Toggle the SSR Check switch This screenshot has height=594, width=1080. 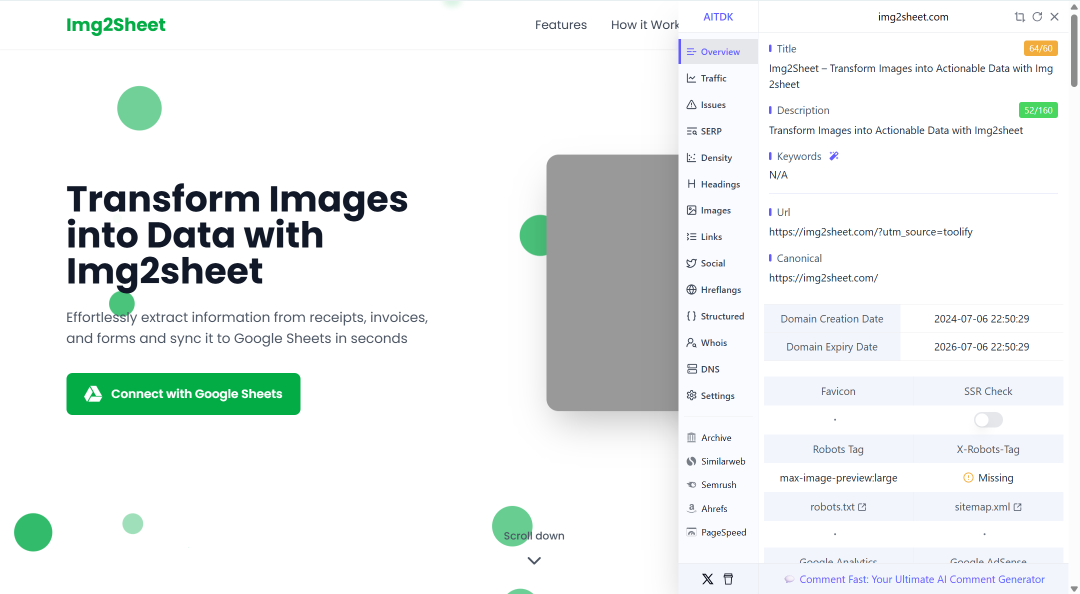click(x=988, y=420)
